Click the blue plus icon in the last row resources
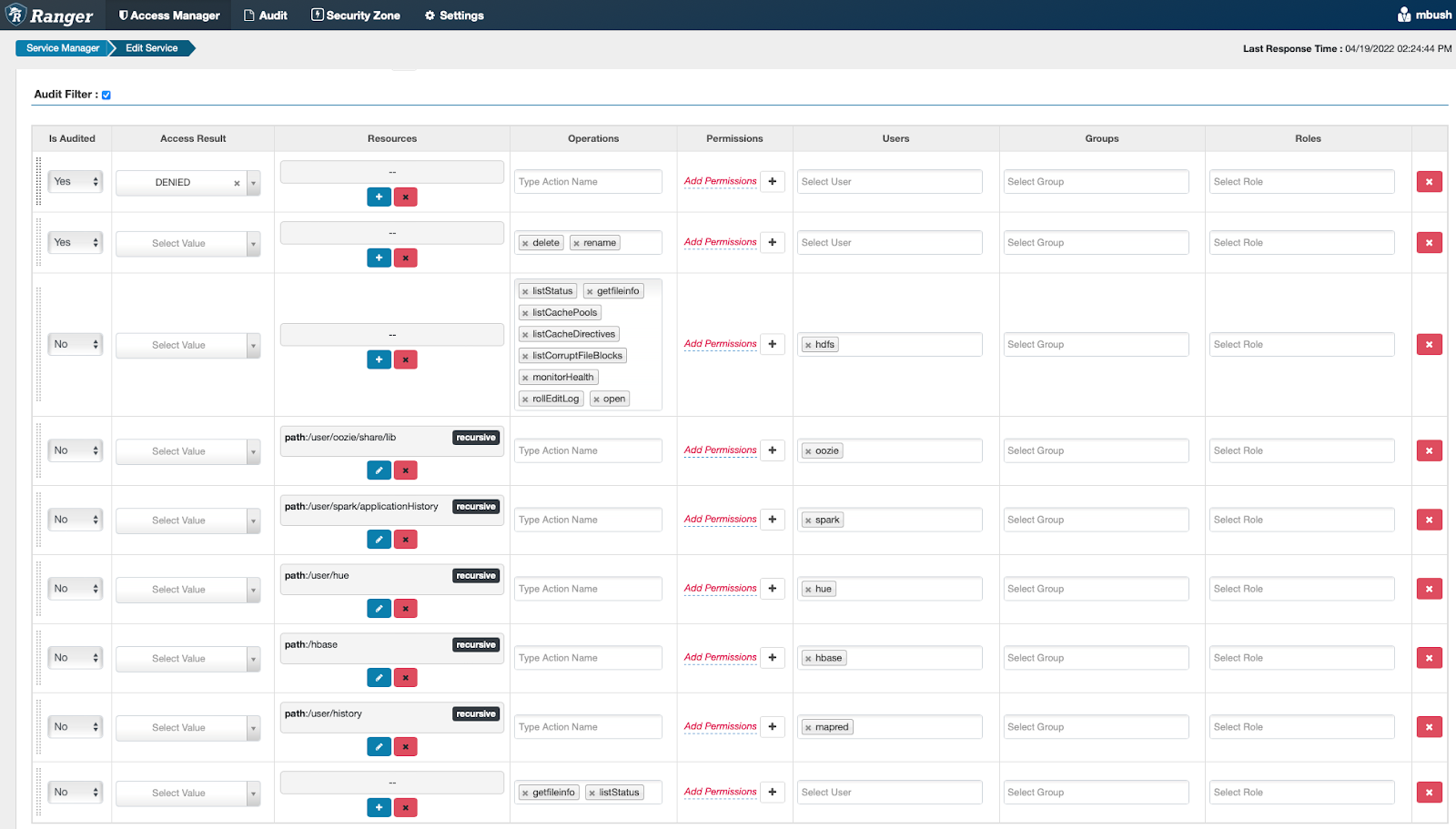 pos(379,807)
